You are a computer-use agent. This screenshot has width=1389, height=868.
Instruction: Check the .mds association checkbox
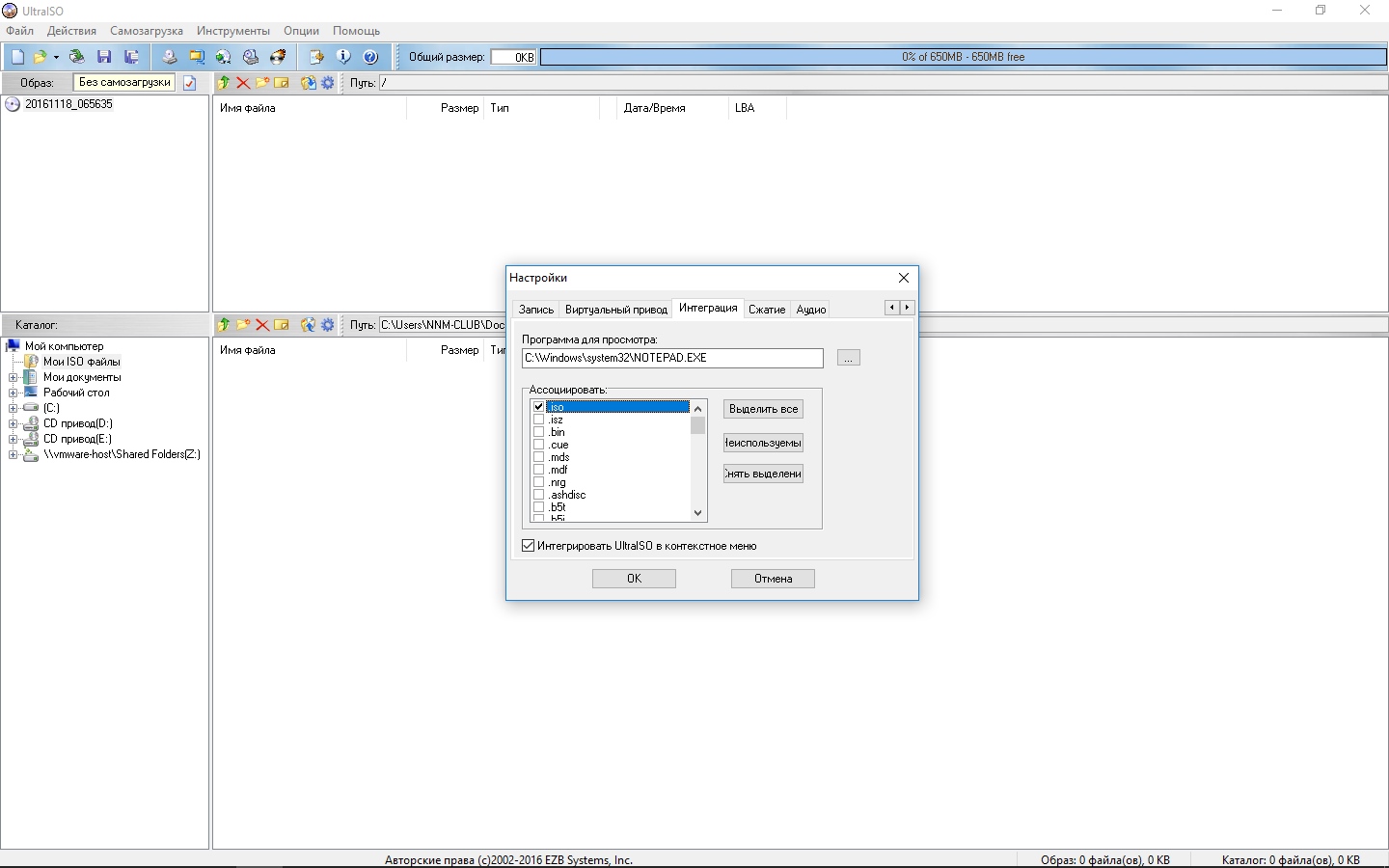[x=539, y=457]
